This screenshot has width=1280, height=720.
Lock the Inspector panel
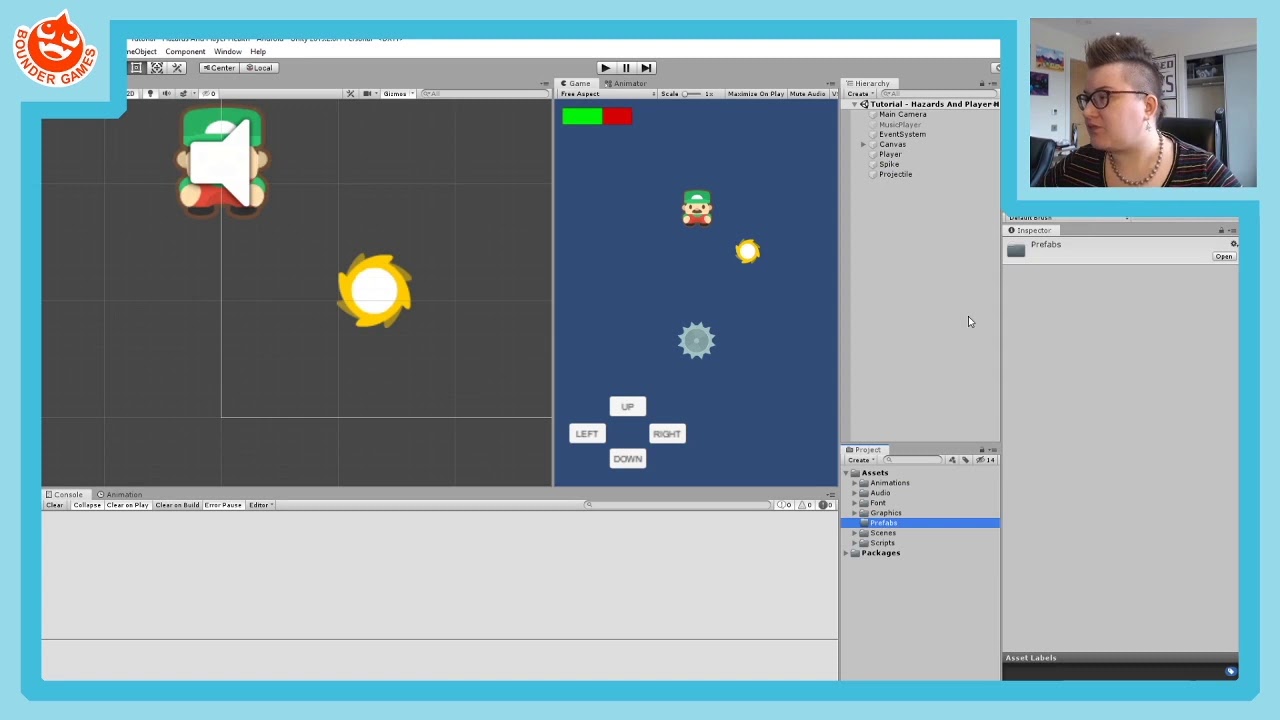tap(1221, 230)
